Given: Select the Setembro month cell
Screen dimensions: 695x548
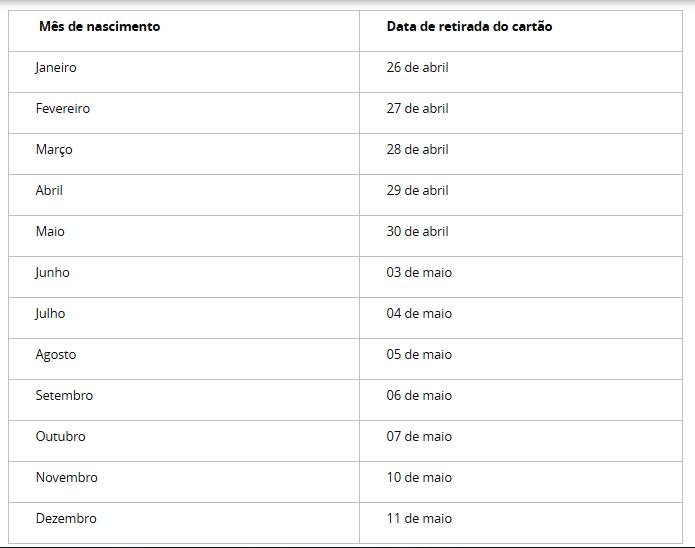Looking at the screenshot, I should coord(64,396).
